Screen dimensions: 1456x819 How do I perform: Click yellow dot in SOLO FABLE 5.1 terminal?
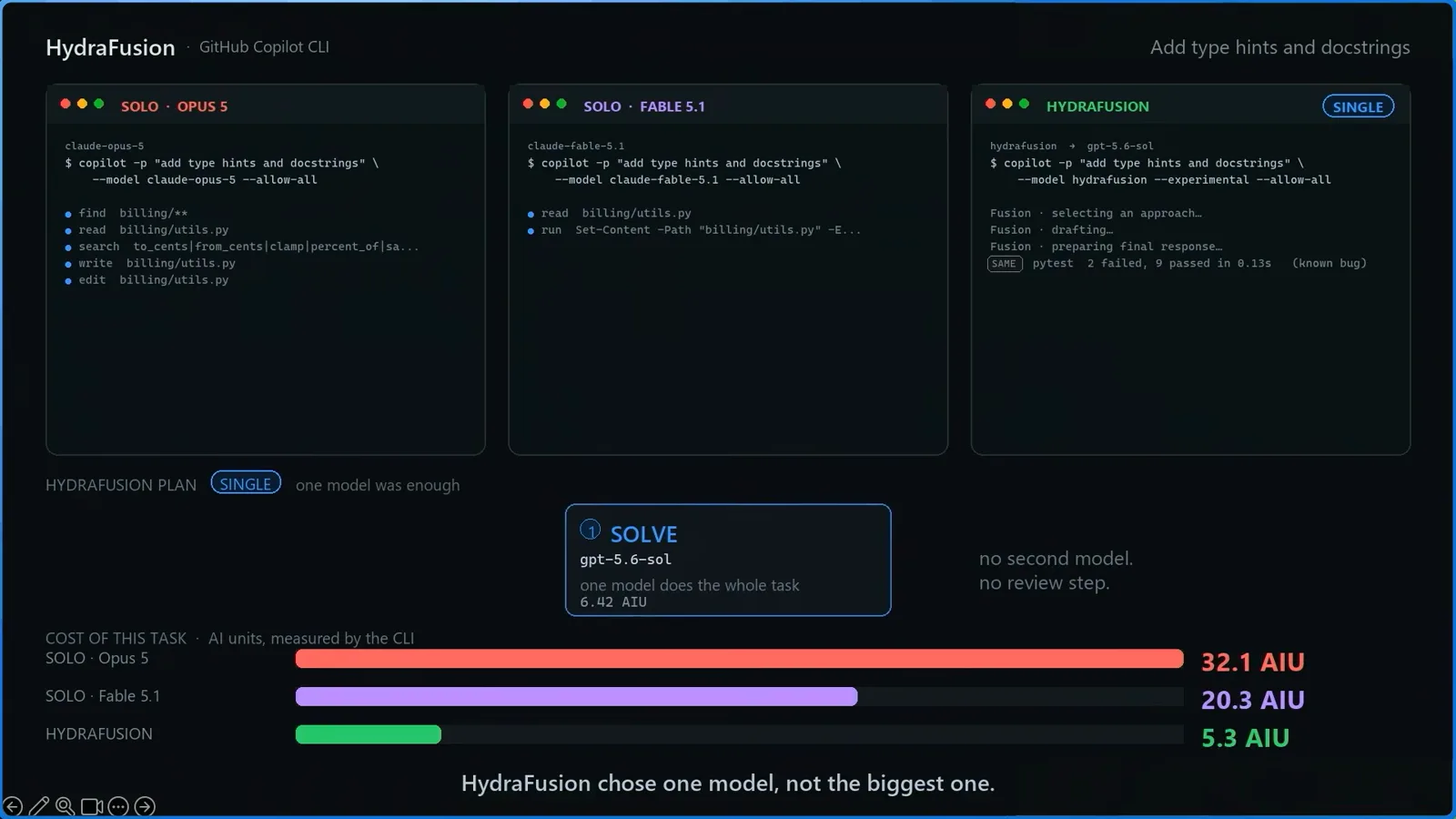coord(545,104)
